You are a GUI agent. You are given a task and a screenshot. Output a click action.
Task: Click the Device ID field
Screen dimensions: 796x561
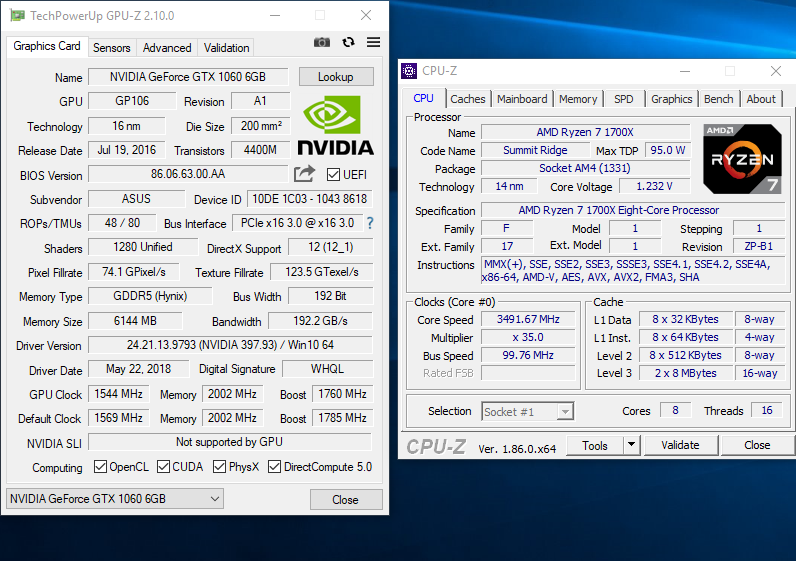(x=310, y=199)
